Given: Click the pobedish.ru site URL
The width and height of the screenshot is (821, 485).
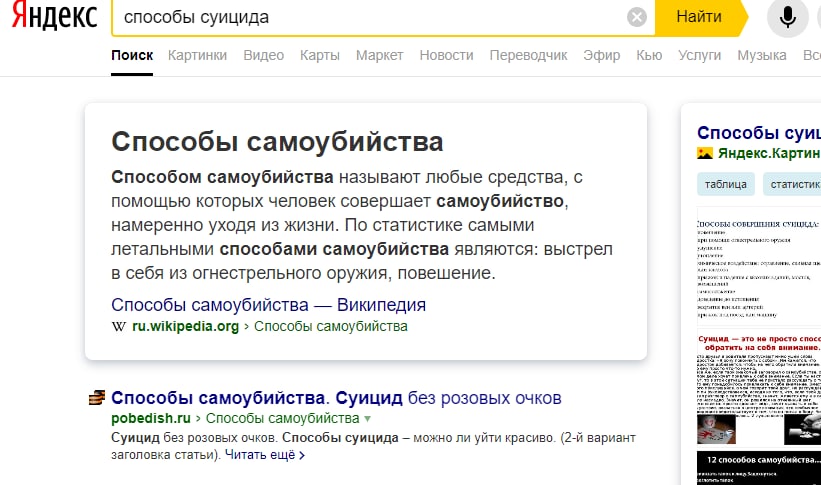Looking at the screenshot, I should (151, 418).
